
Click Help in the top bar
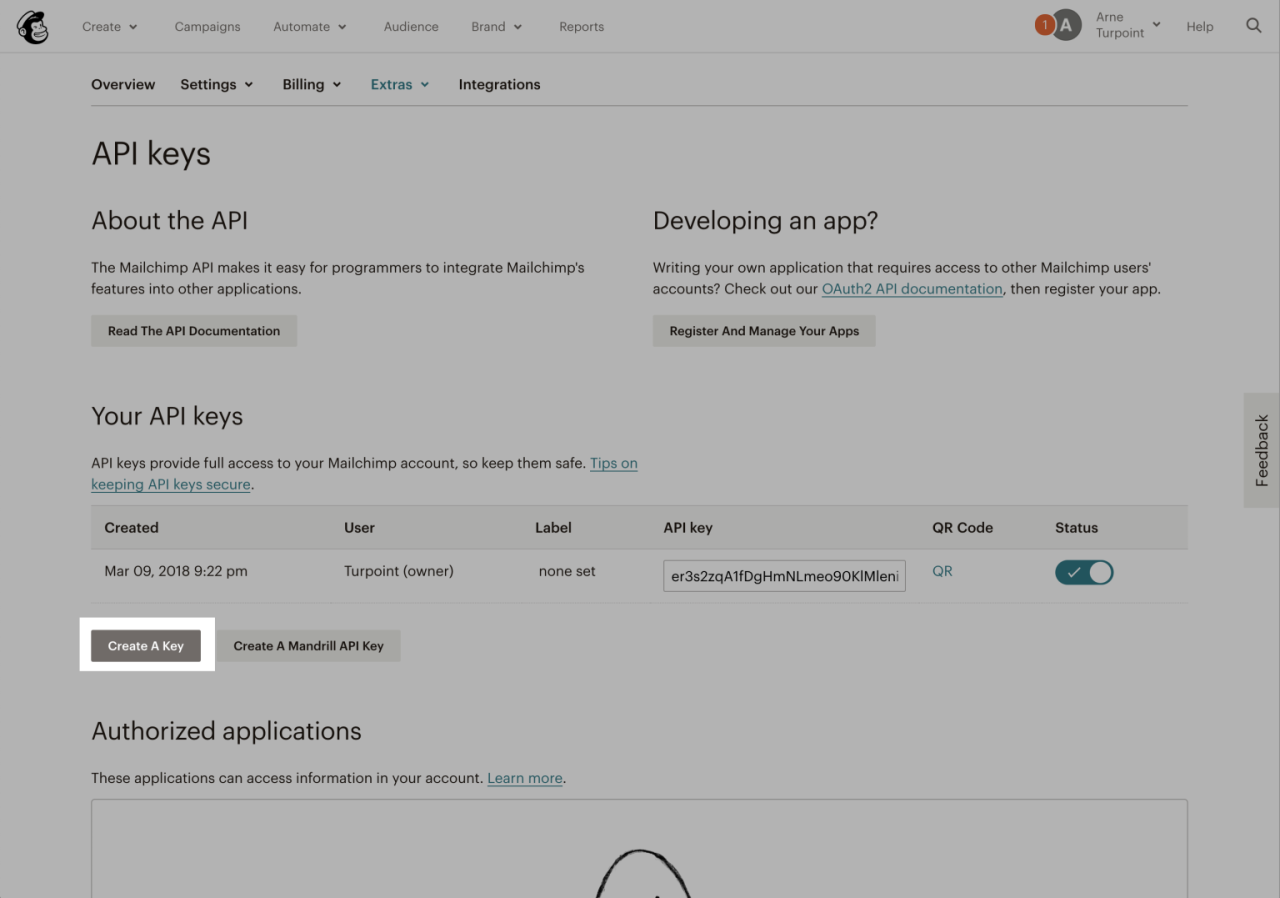click(1200, 27)
